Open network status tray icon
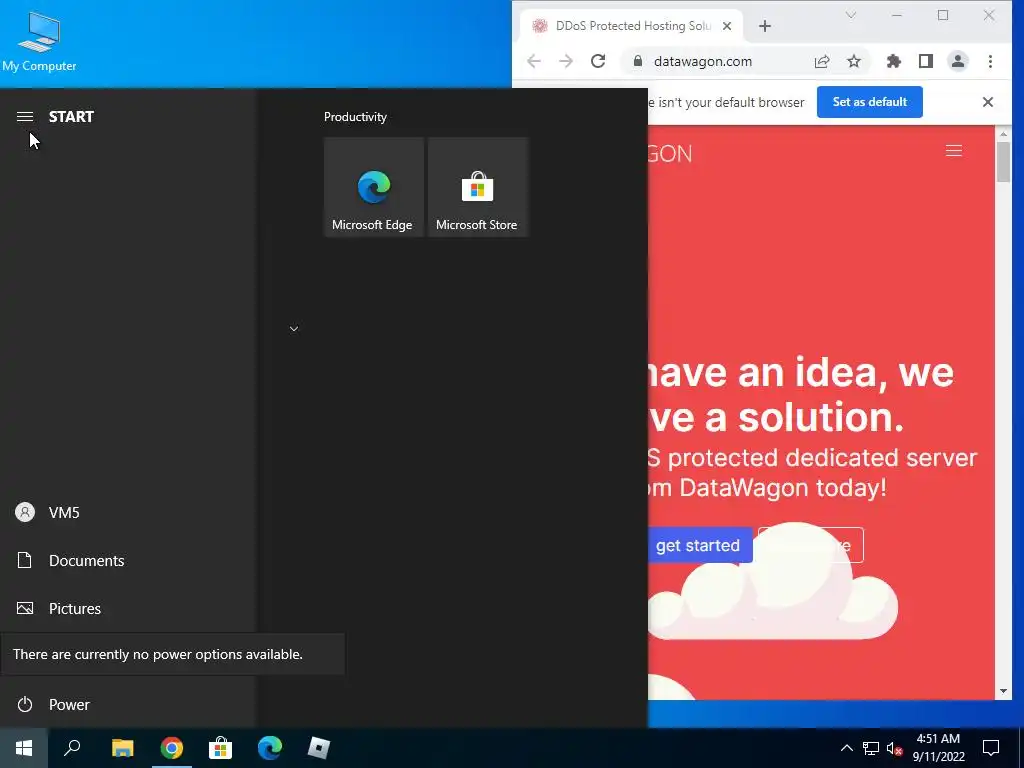1024x768 pixels. click(871, 748)
